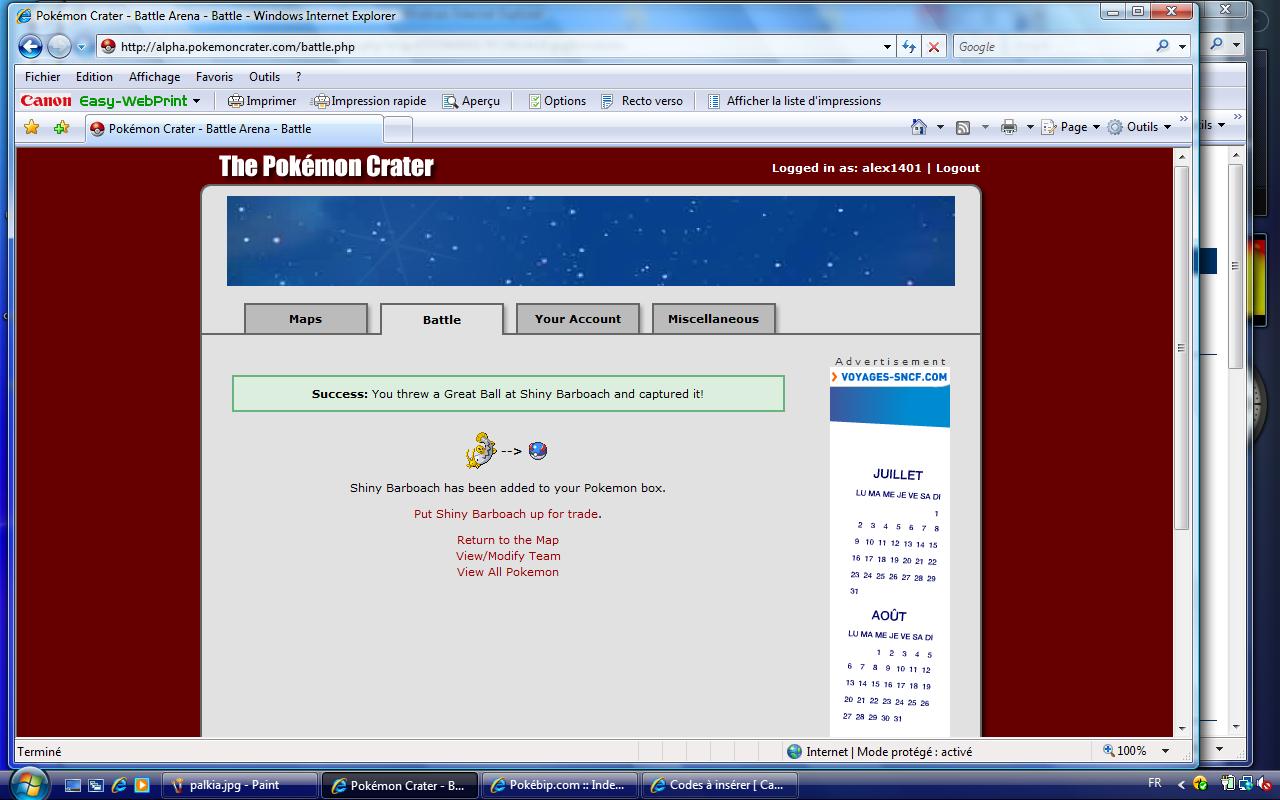Open the zoom level 100% dropdown
1280x800 pixels.
tap(1165, 751)
